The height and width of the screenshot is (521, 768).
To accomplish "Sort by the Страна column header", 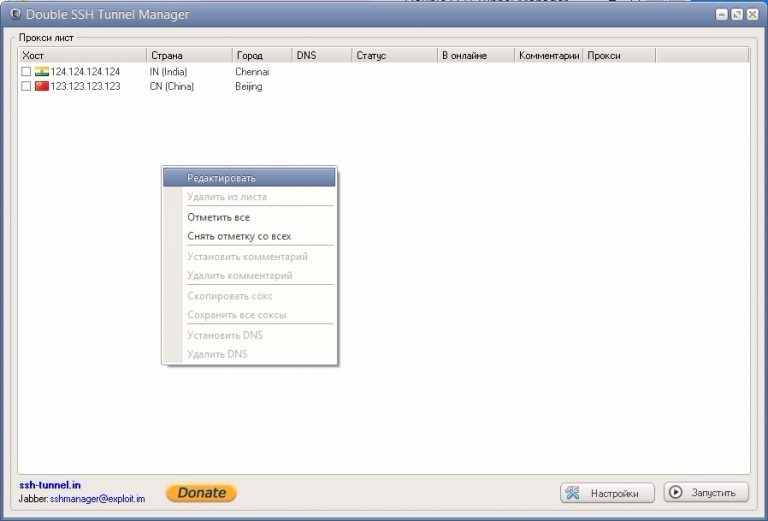I will click(x=190, y=55).
